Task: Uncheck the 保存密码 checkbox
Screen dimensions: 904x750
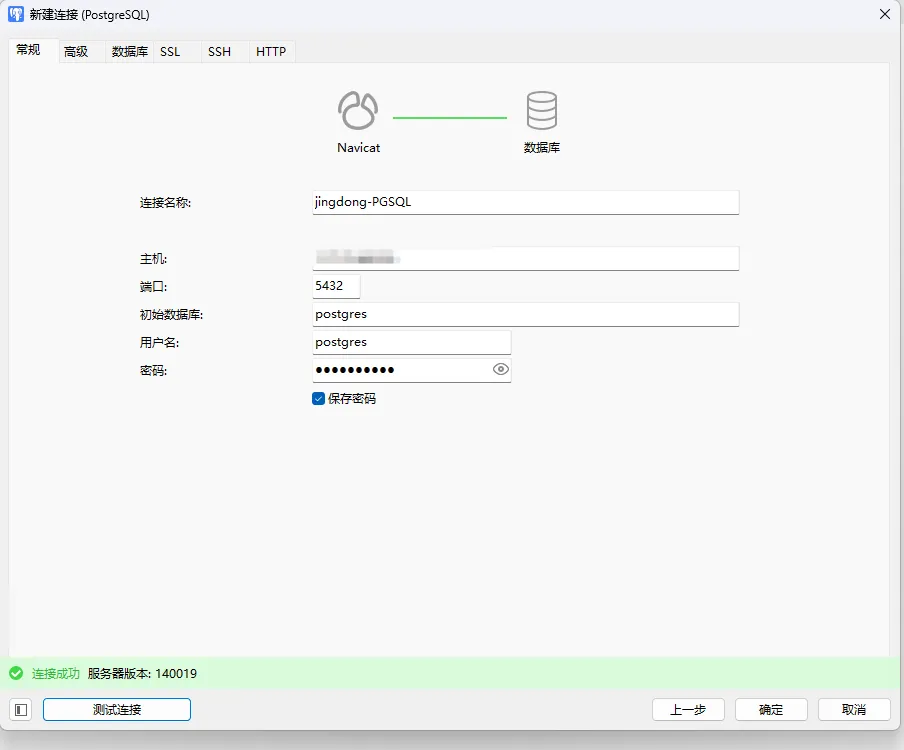Action: [318, 398]
